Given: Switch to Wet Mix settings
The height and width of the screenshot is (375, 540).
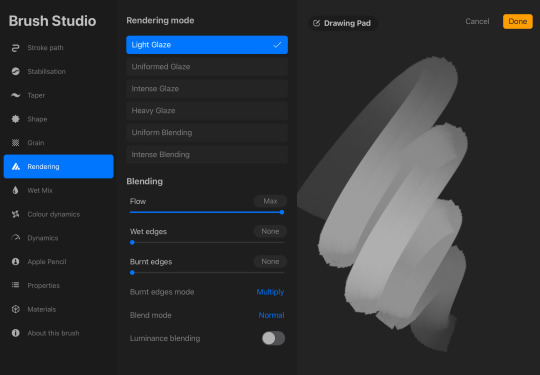Looking at the screenshot, I should (x=59, y=190).
